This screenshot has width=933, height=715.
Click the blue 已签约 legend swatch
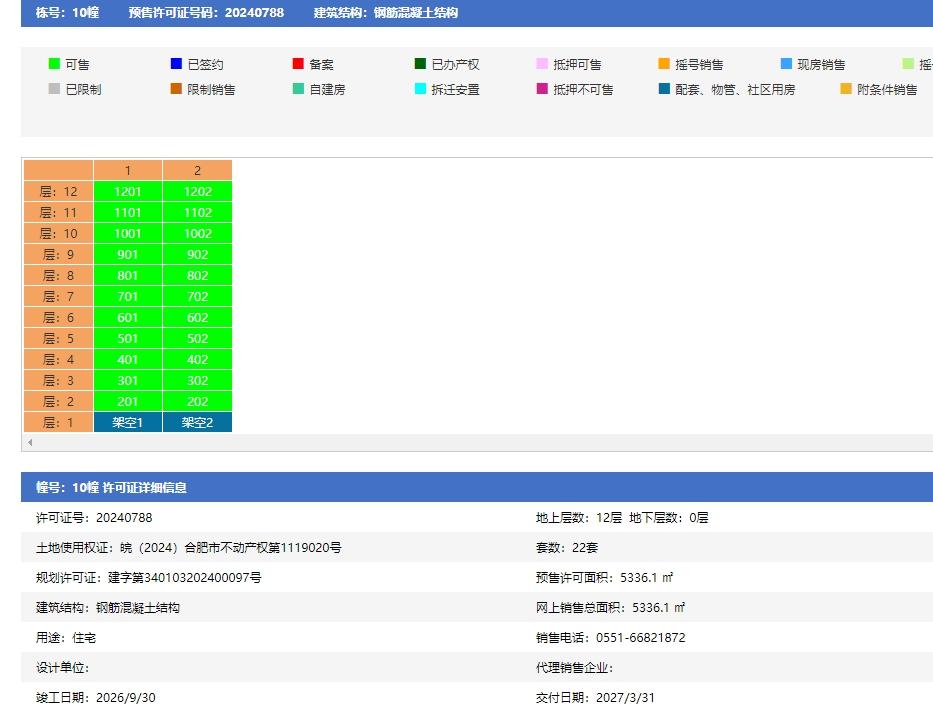[x=176, y=64]
